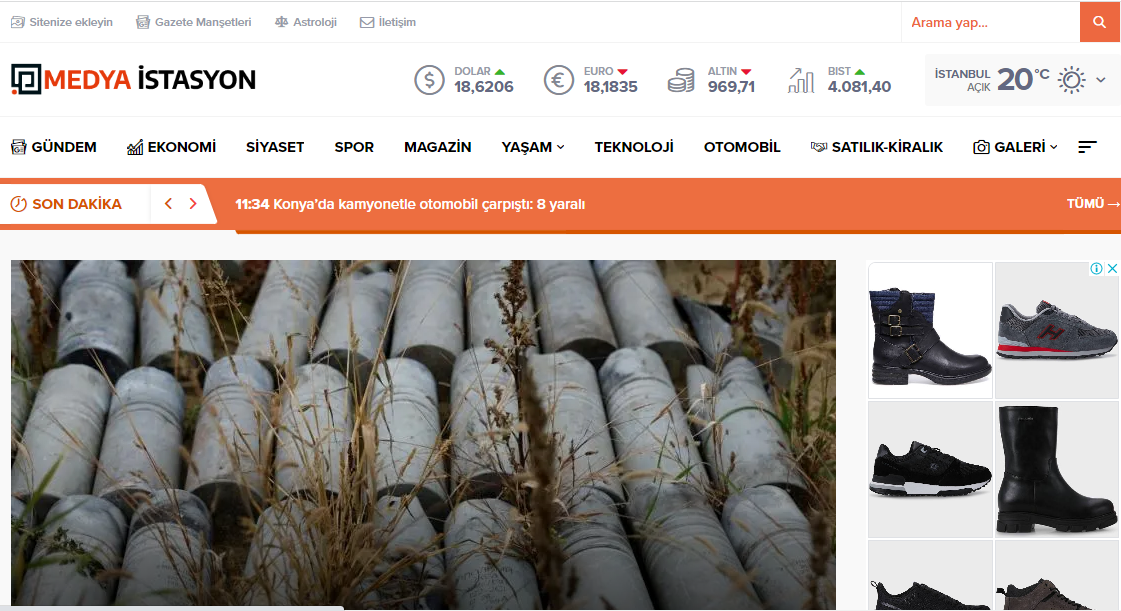Click the Medya İstasyon logo
The width and height of the screenshot is (1121, 611).
coord(134,79)
